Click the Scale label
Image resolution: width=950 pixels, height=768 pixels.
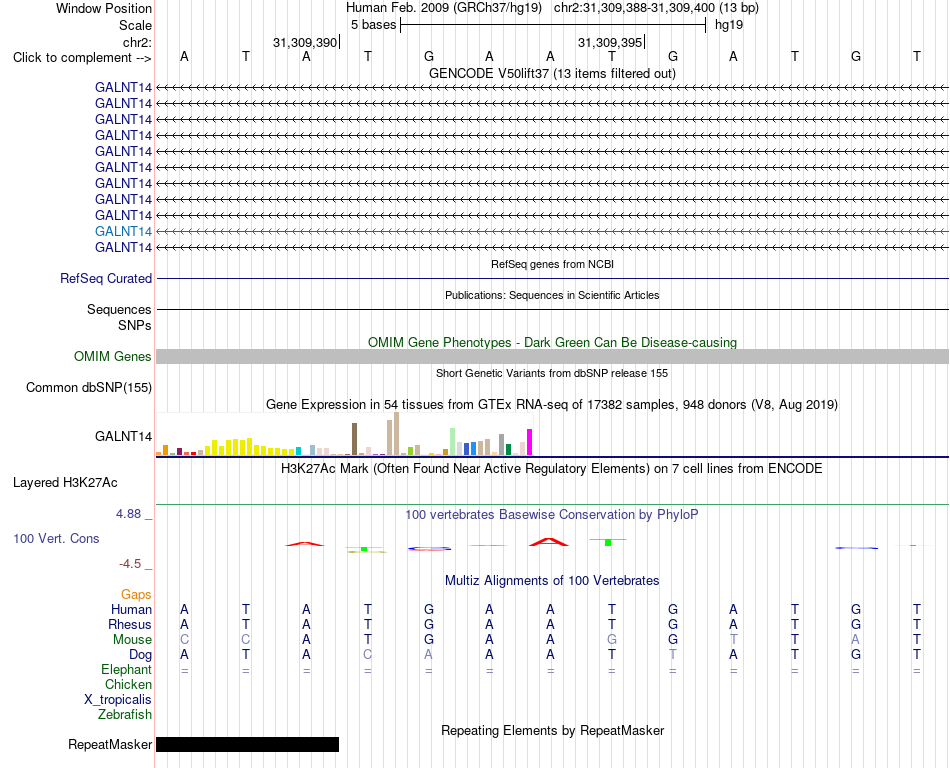[135, 25]
